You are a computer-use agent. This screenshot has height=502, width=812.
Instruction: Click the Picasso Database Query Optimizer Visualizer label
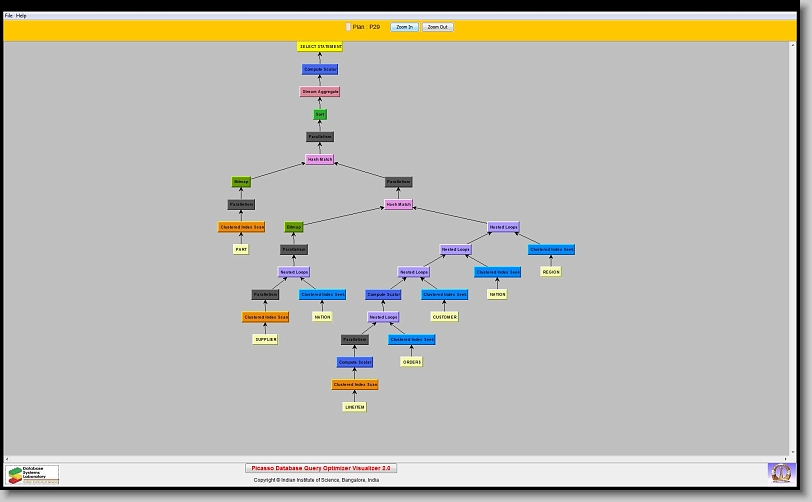pyautogui.click(x=321, y=467)
